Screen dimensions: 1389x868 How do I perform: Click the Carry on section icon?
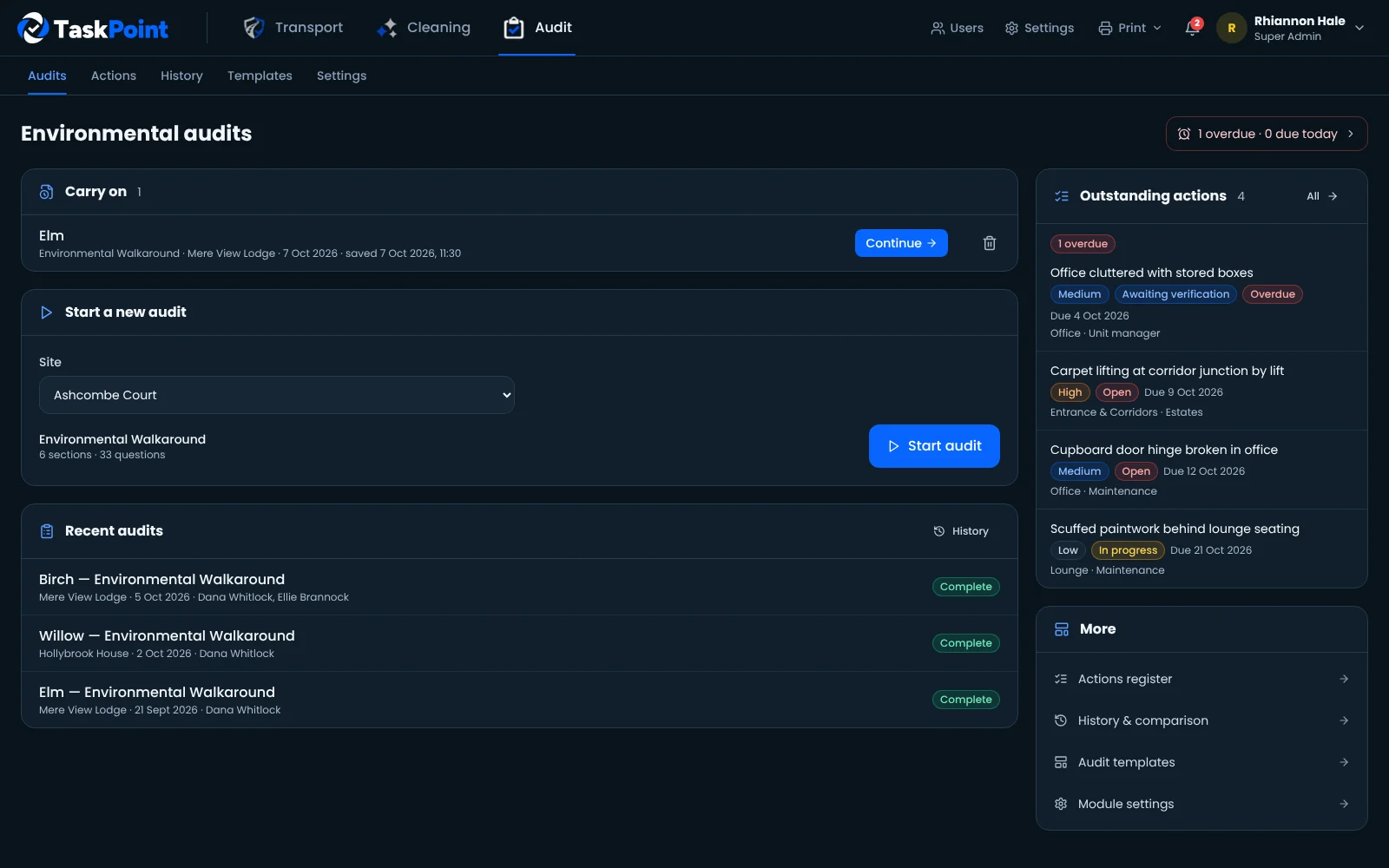[46, 192]
